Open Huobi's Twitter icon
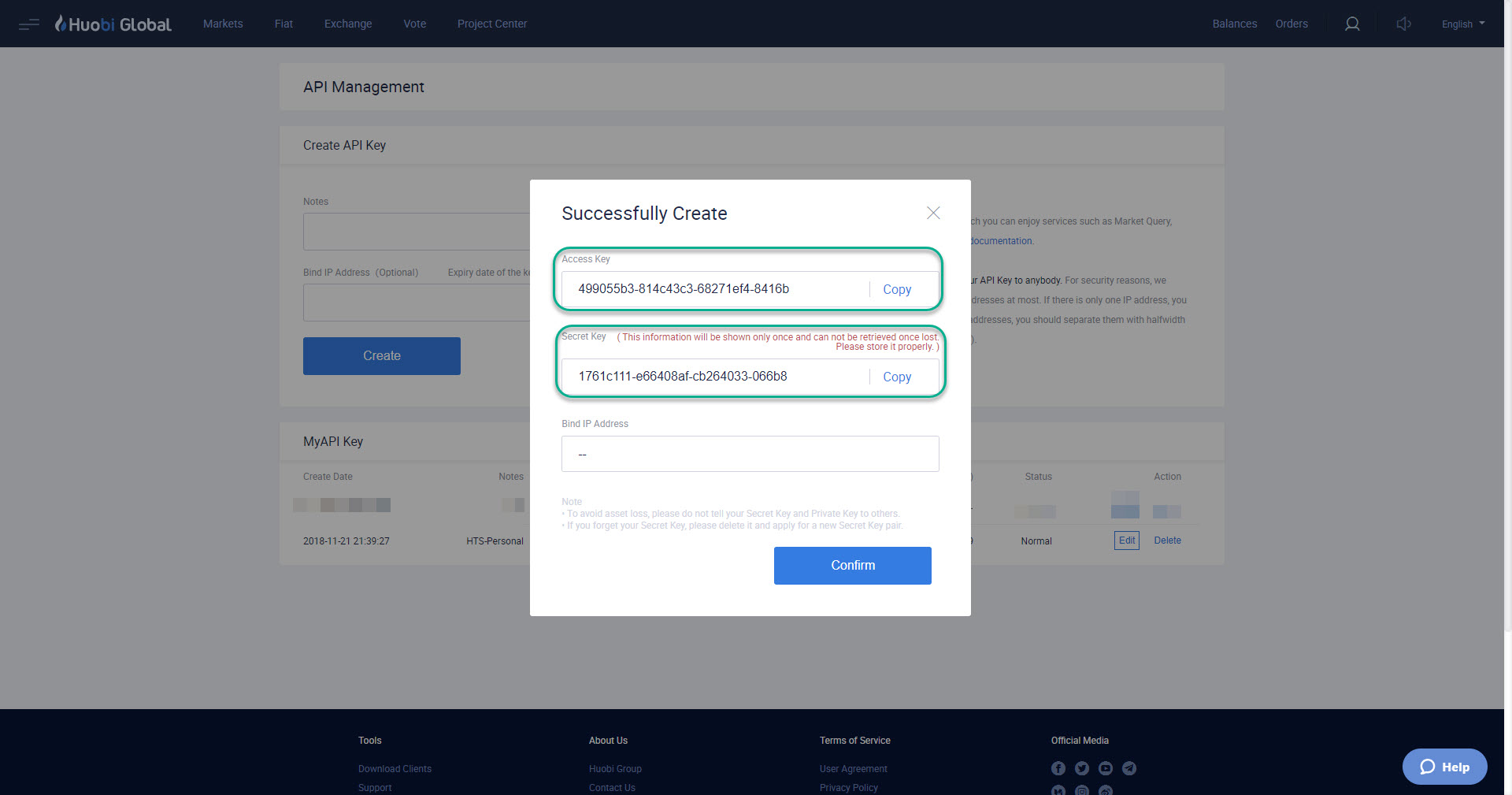 pyautogui.click(x=1081, y=768)
